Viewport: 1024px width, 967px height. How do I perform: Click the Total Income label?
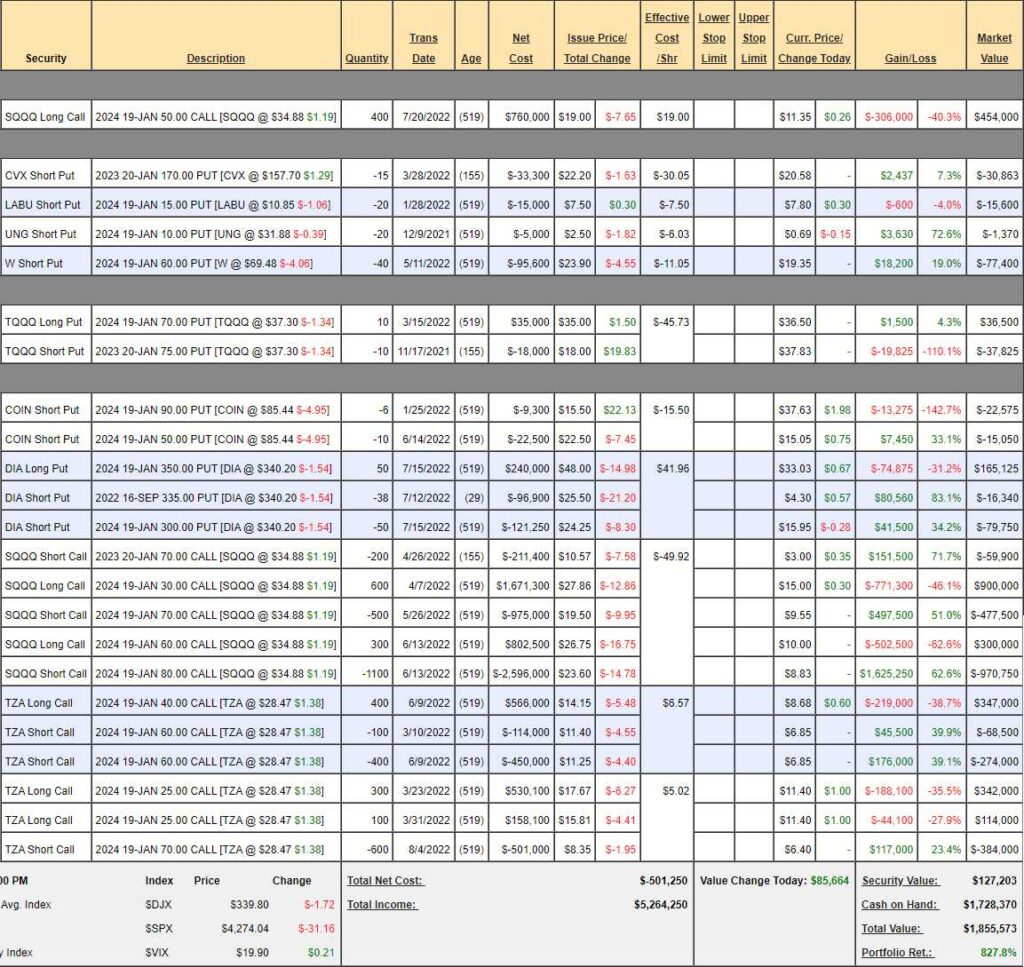(x=382, y=905)
